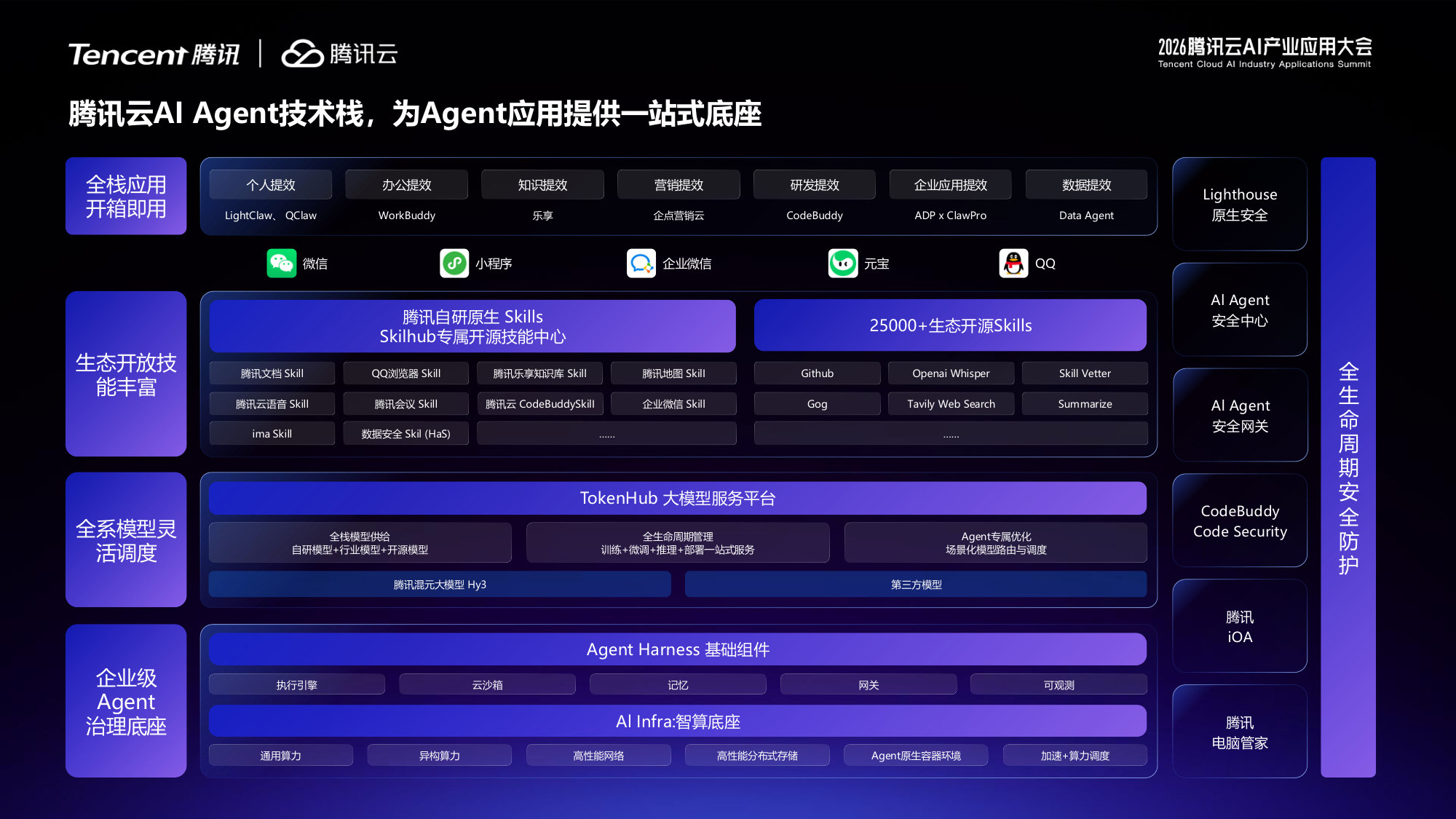
Task: Click the 全生命周期安全防护 vertical bar
Action: pos(1348,467)
